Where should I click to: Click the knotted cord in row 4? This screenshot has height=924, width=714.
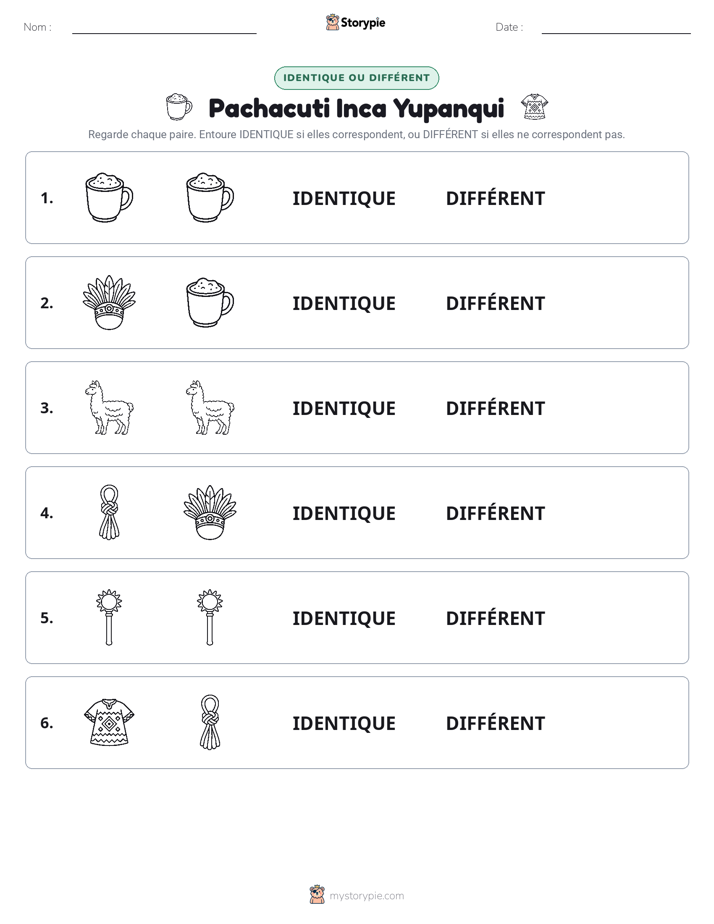pyautogui.click(x=109, y=512)
